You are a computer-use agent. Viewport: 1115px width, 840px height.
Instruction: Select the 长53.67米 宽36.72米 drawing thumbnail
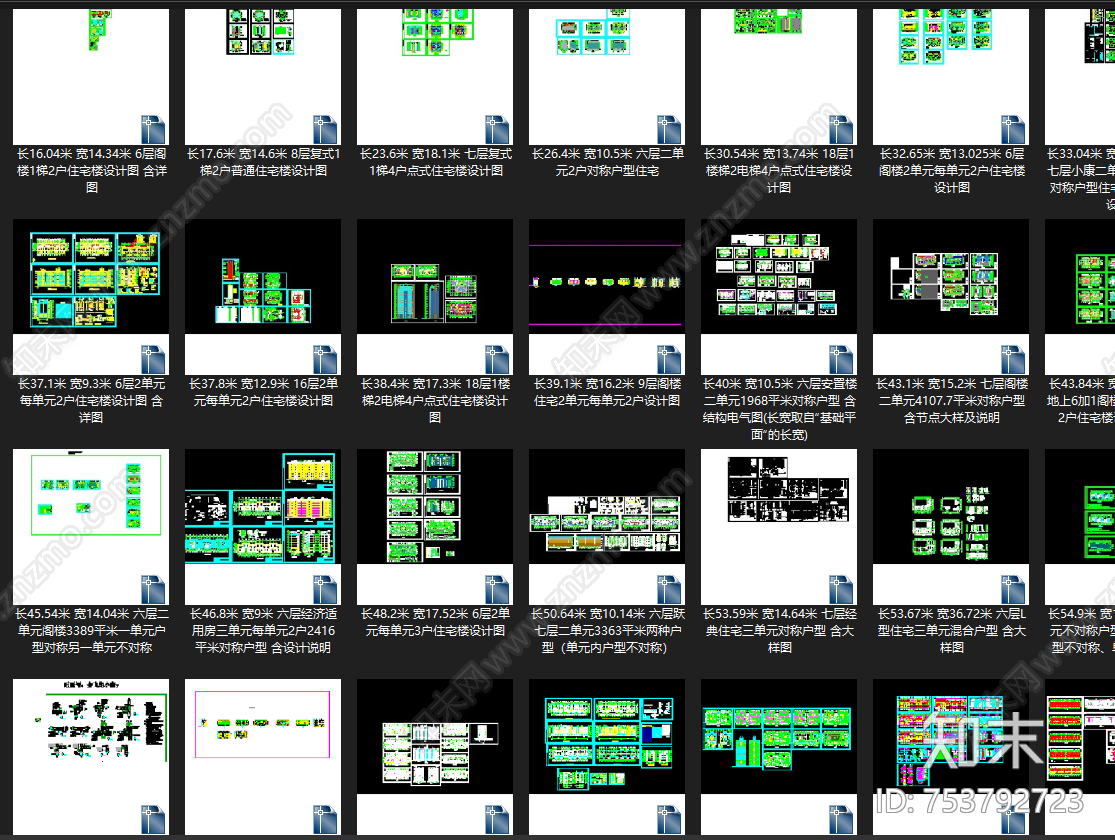tap(951, 527)
